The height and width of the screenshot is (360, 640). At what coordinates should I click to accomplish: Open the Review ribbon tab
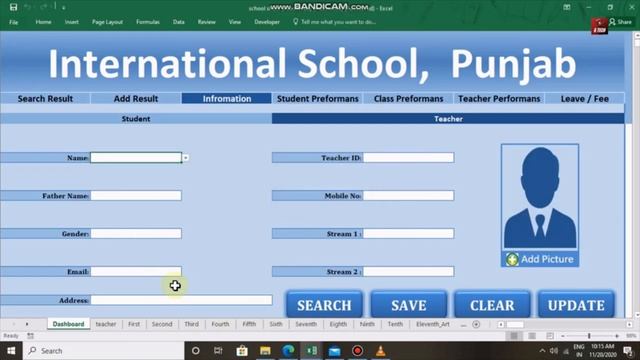207,22
